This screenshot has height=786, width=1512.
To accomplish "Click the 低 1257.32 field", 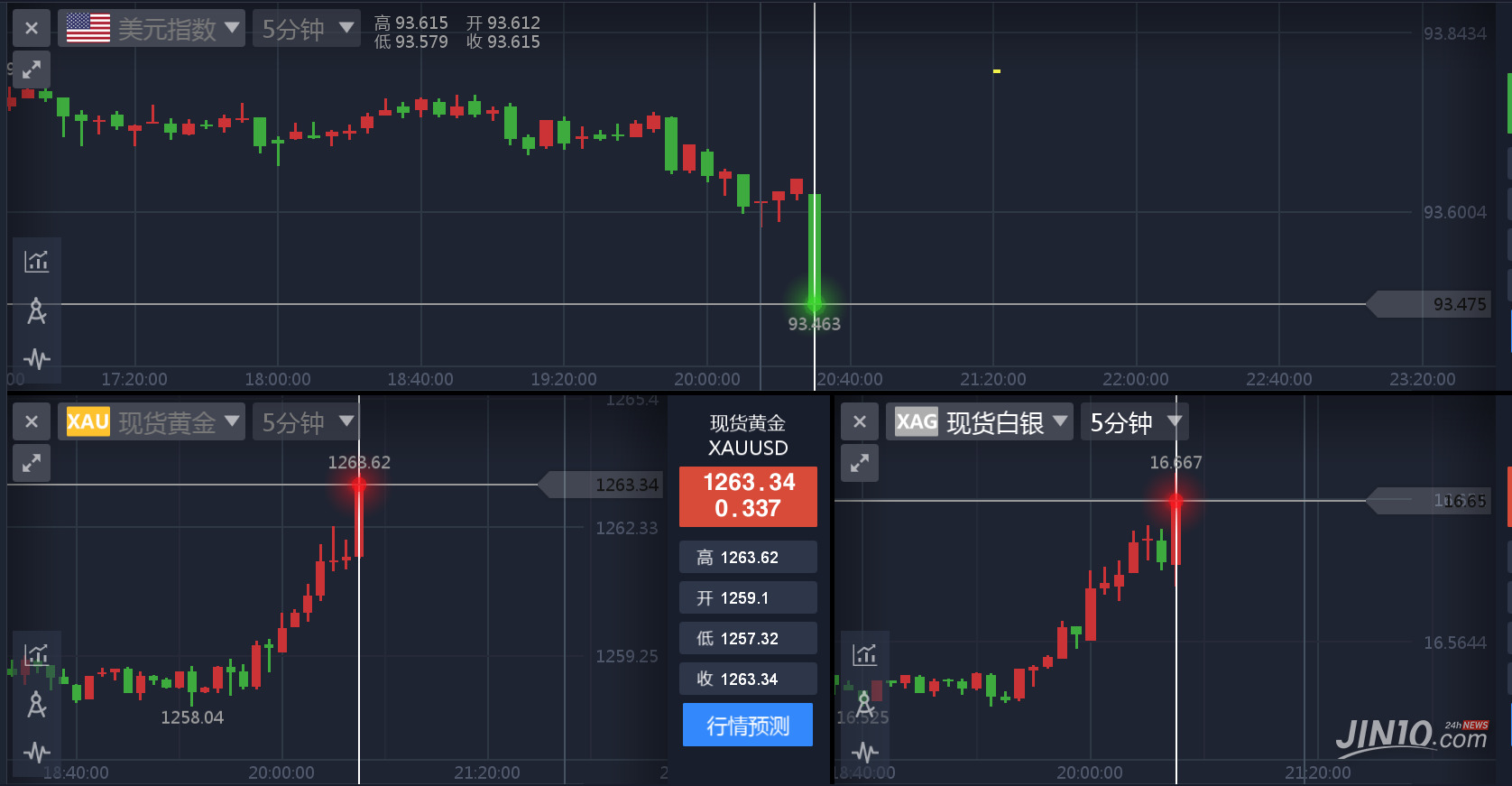I will click(x=748, y=638).
